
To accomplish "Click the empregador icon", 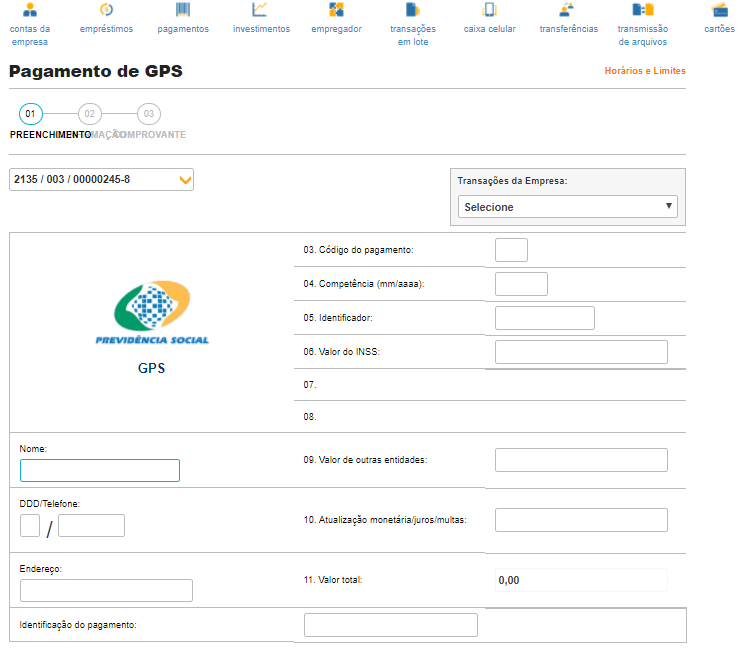I will 336,10.
